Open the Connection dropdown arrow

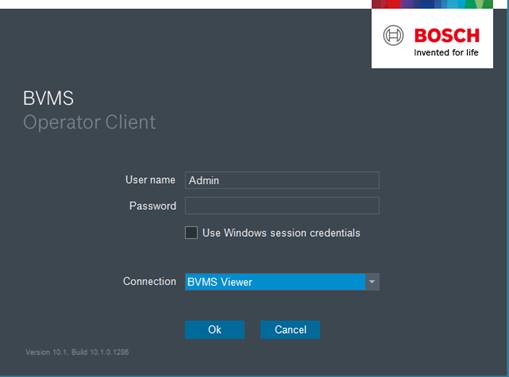click(372, 282)
